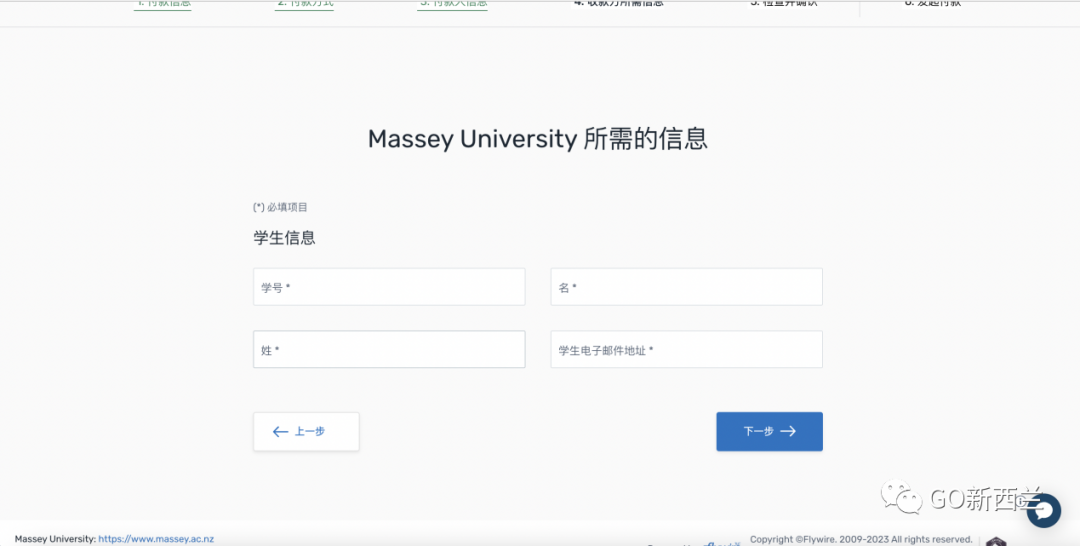
Task: Click the Flywire copyright notice text
Action: tap(861, 539)
